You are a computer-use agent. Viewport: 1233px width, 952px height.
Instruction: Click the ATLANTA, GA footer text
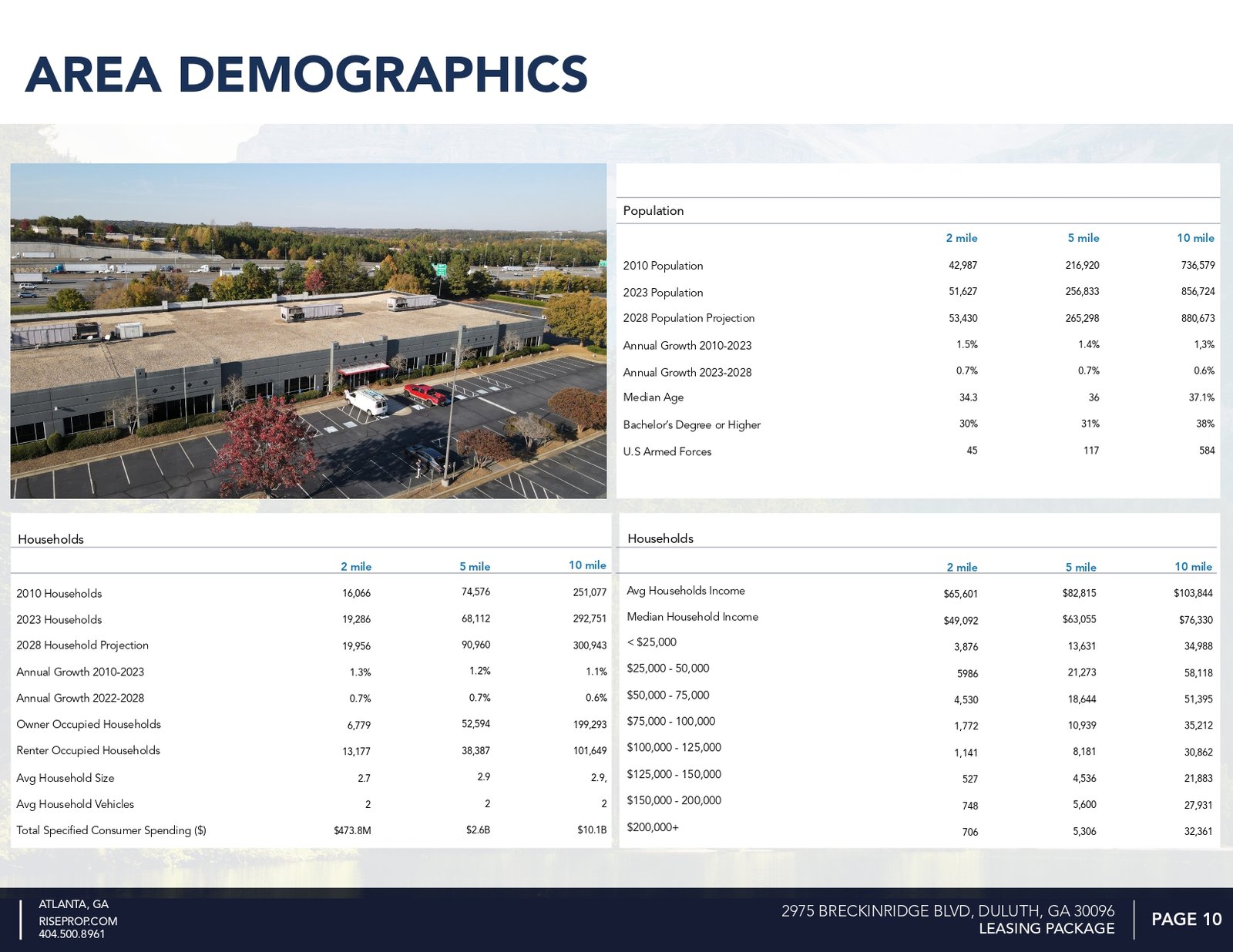pyautogui.click(x=73, y=904)
